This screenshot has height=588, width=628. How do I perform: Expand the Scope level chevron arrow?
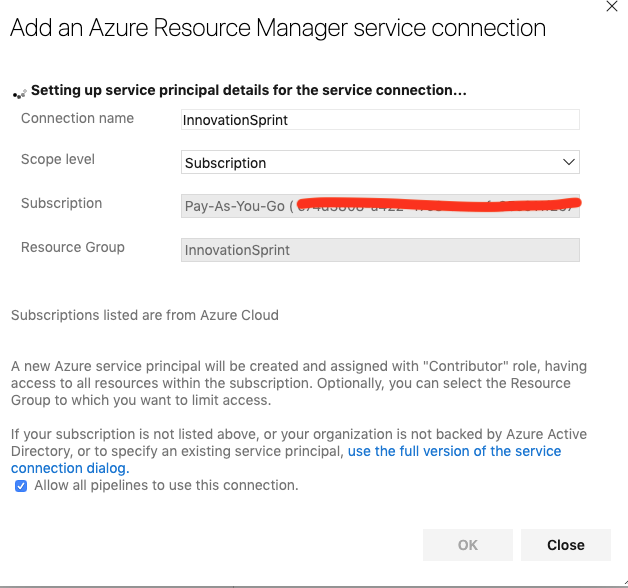click(x=569, y=162)
